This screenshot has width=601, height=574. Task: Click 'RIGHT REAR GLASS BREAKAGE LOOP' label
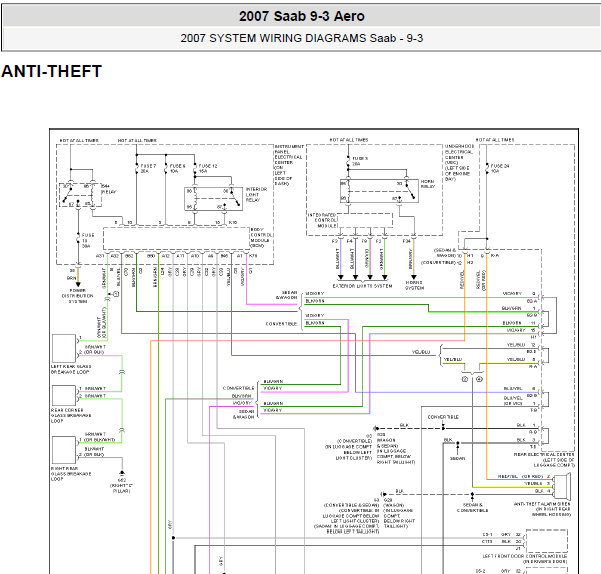point(71,474)
